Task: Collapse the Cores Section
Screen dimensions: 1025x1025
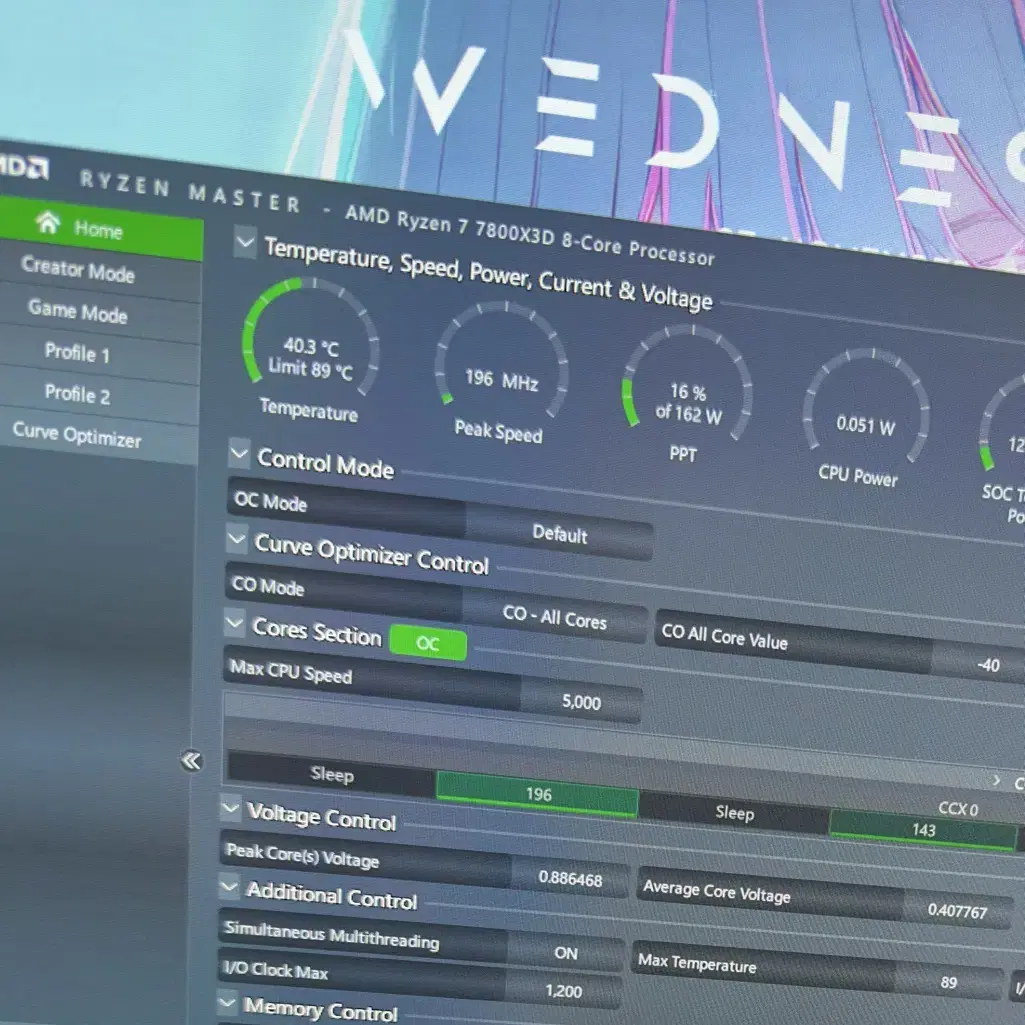Action: tap(234, 623)
